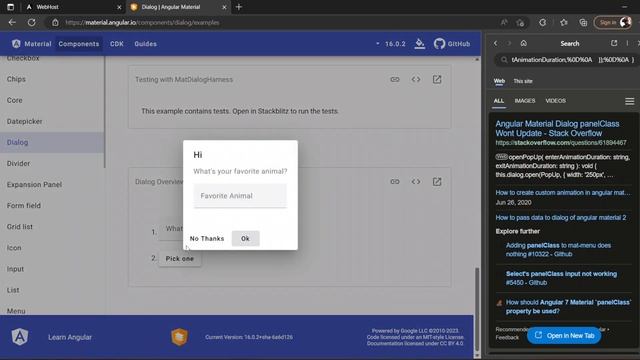Screen dimensions: 640x360
Task: Select List in the sidebar
Action: [x=52, y=290]
